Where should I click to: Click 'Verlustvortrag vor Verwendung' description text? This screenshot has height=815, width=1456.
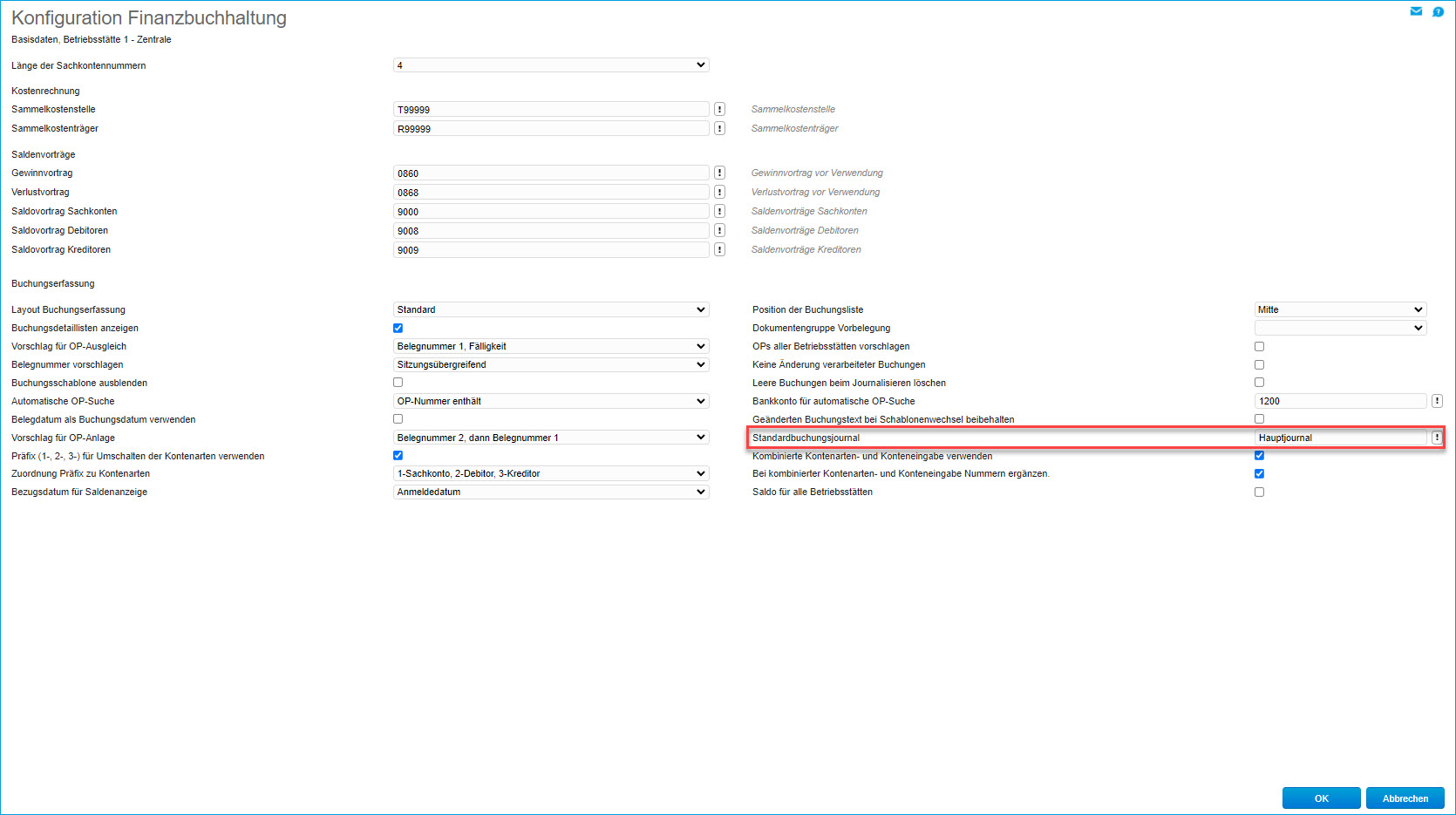point(815,192)
